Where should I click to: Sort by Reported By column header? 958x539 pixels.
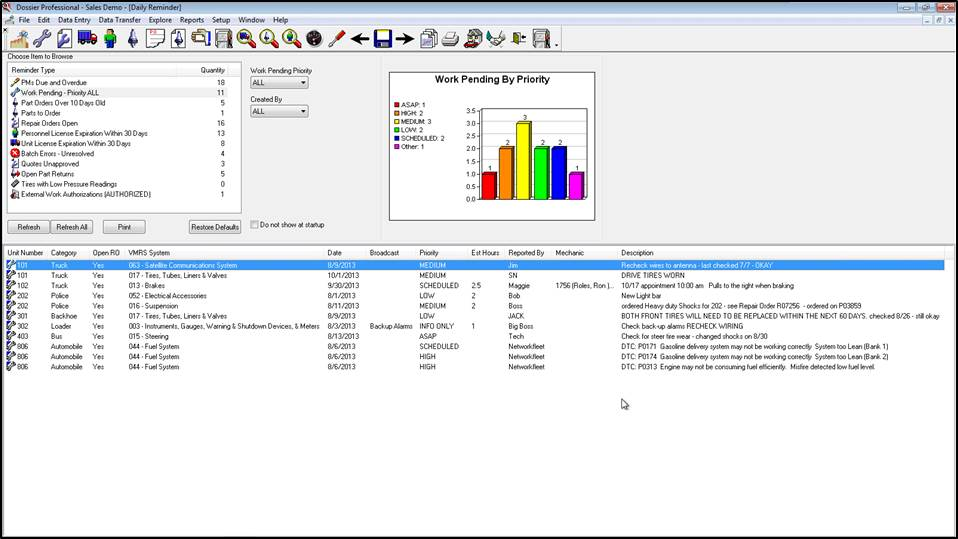[526, 253]
